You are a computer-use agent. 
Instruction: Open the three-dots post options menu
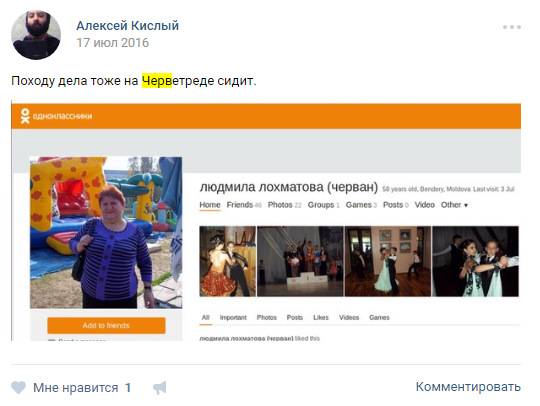pos(512,27)
